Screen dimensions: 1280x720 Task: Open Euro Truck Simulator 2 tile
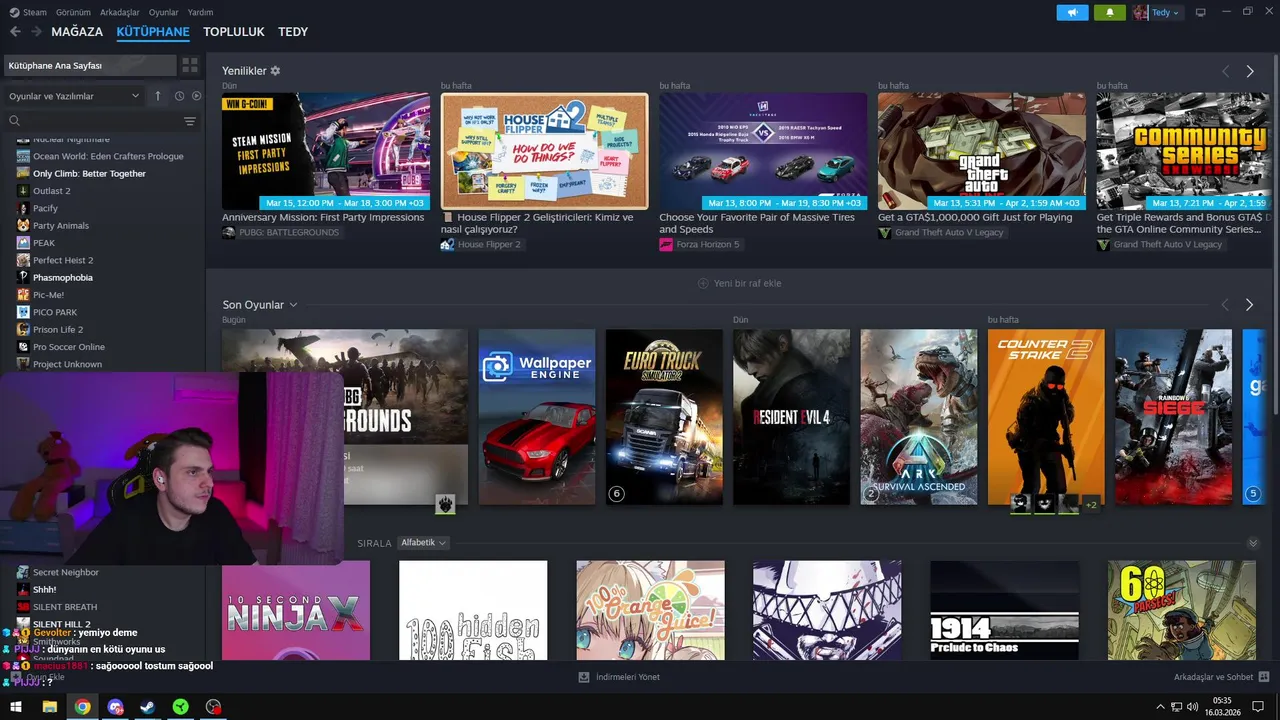(664, 417)
